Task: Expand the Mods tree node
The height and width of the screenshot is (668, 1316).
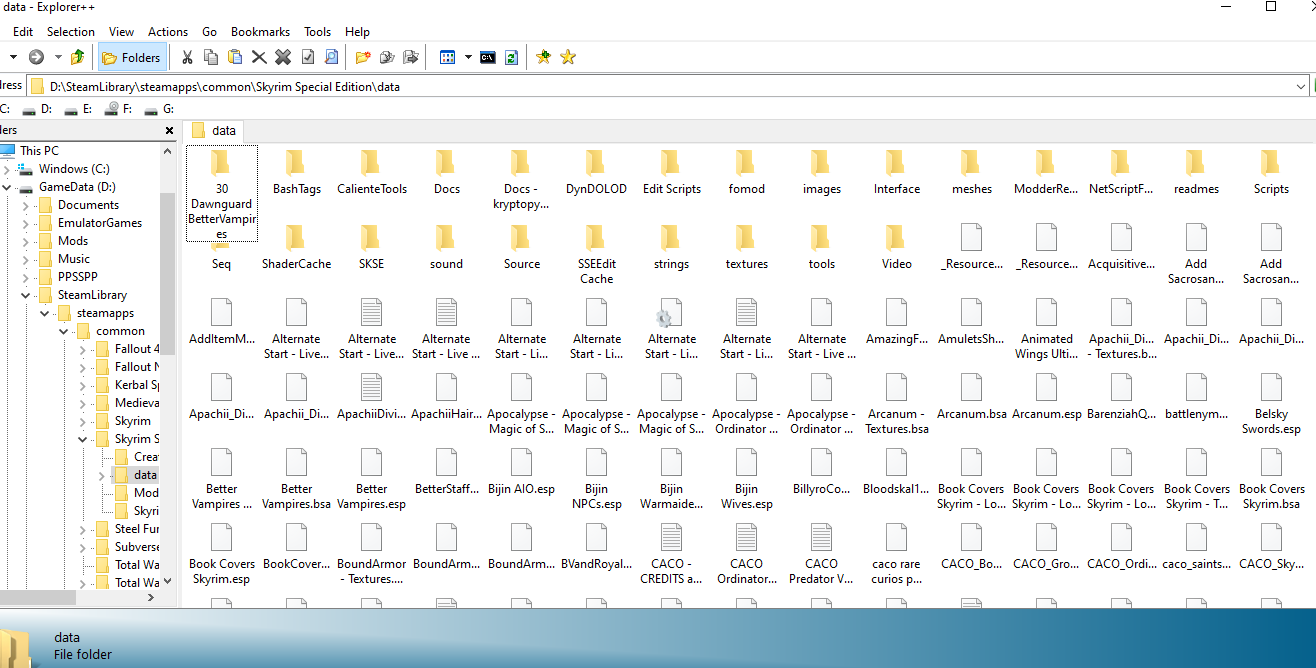Action: click(26, 241)
